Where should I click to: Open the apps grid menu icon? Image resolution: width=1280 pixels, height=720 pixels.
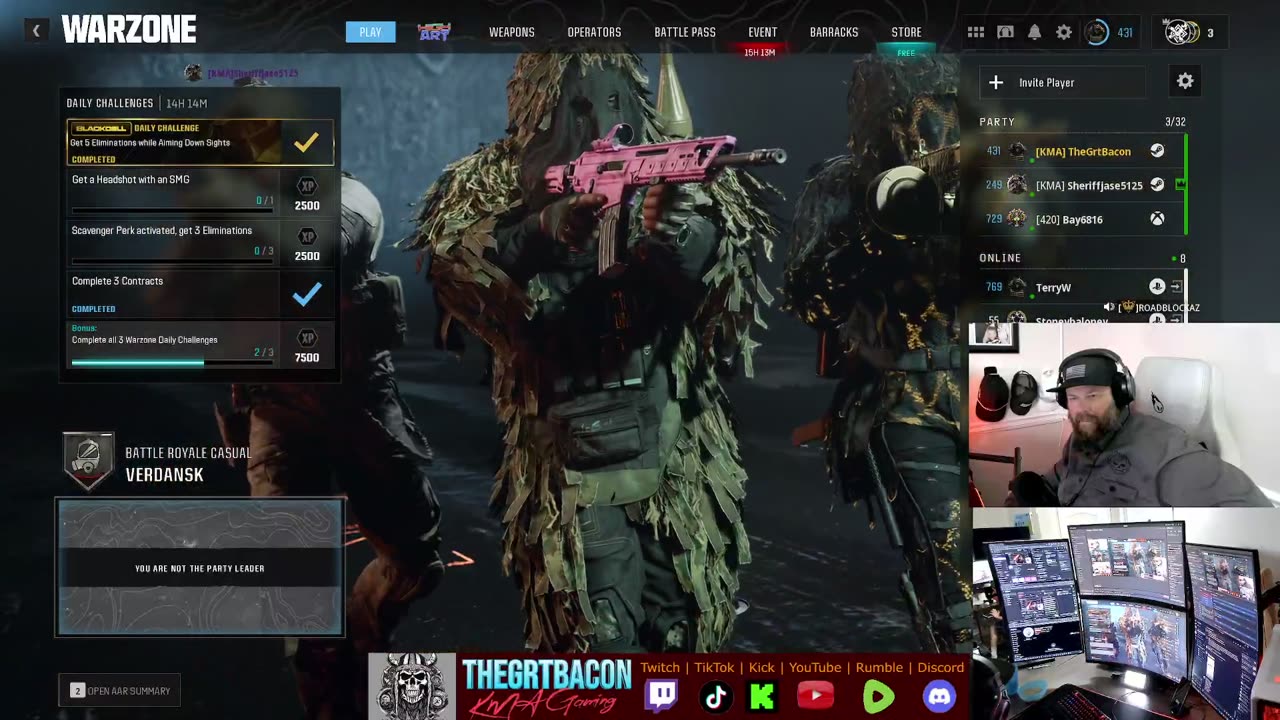[976, 32]
